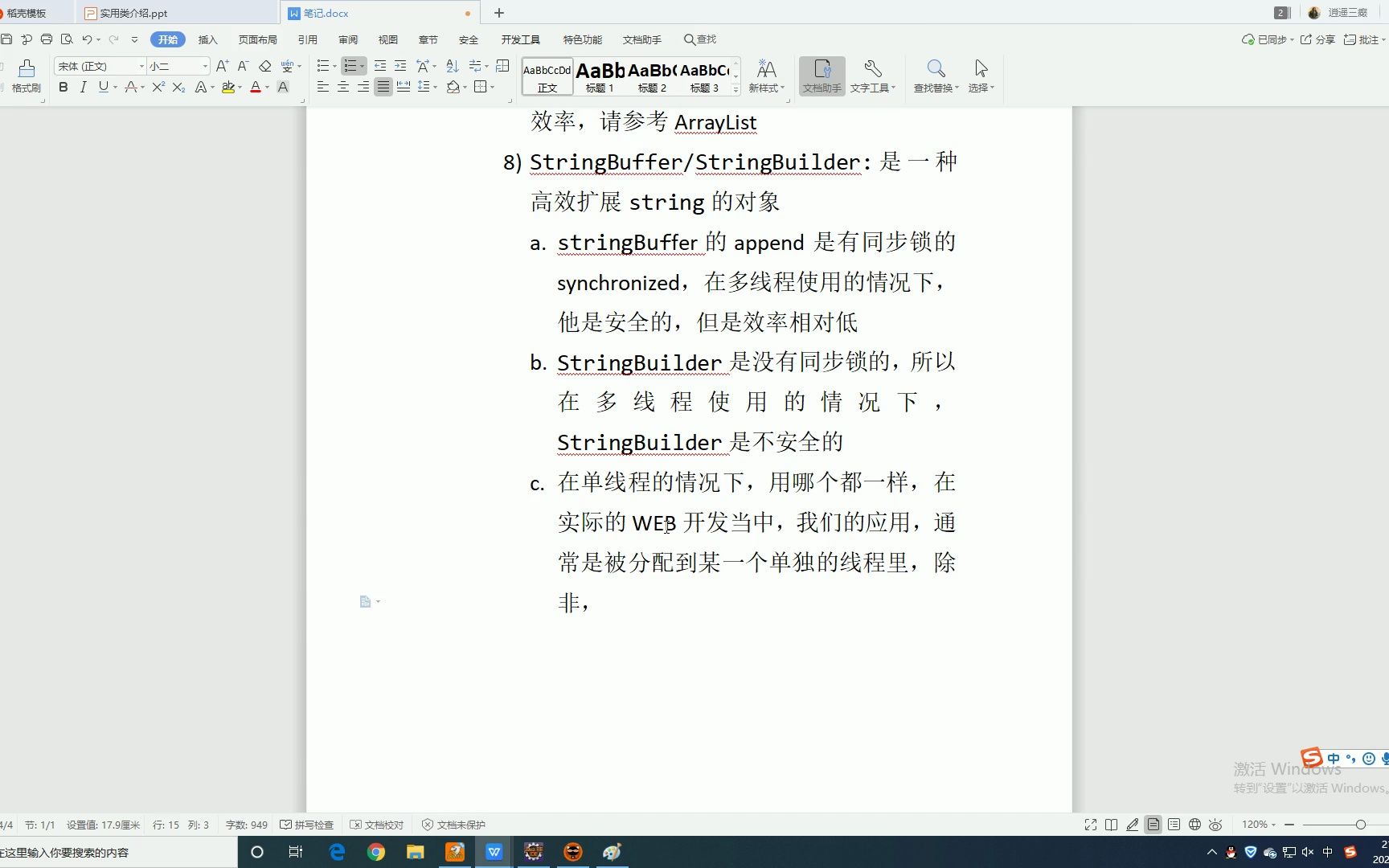Set left text alignment
Viewport: 1389px width, 868px height.
[323, 87]
